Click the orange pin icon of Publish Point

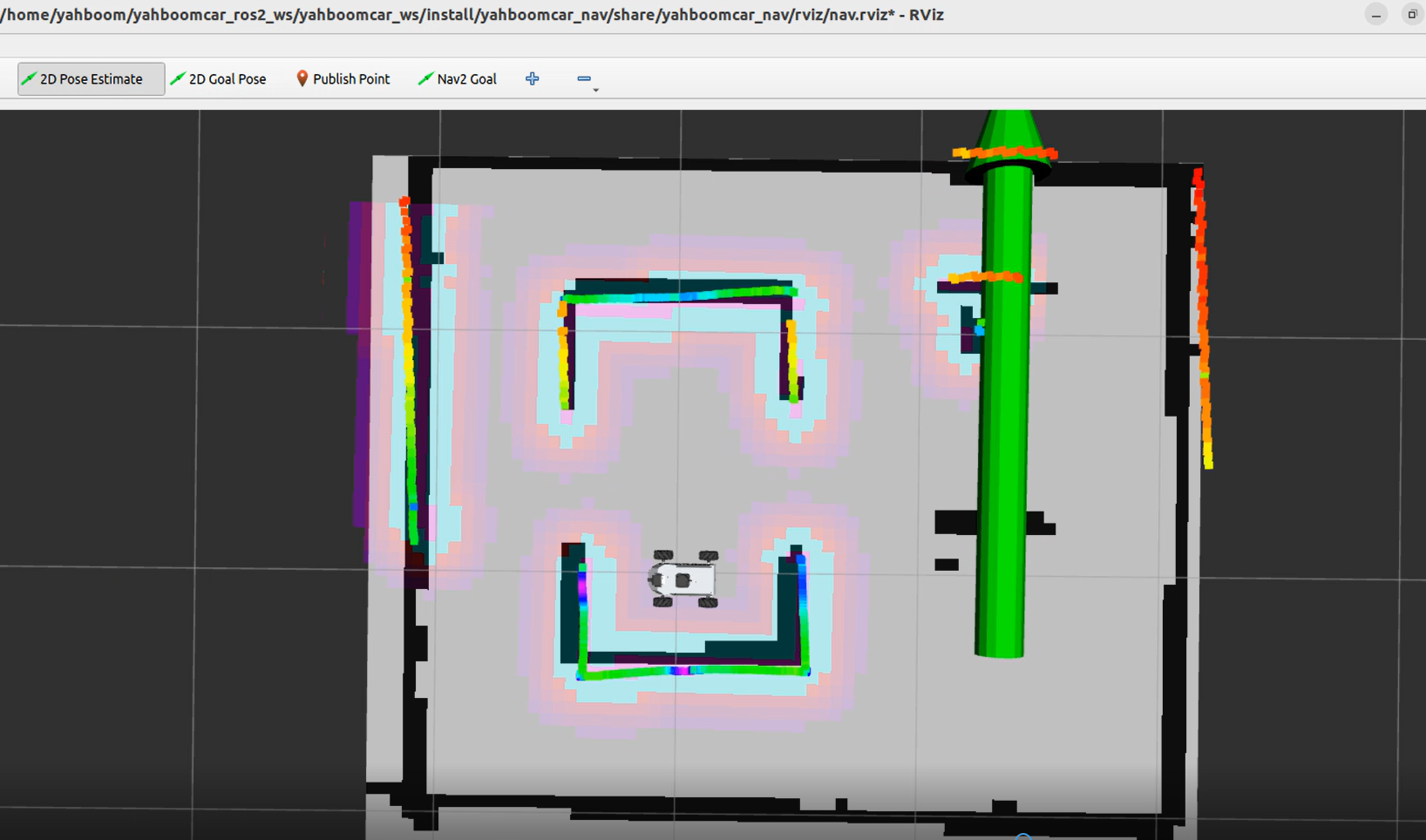302,79
